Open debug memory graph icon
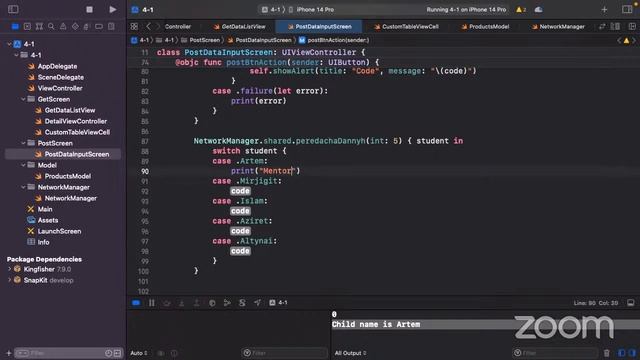The width and height of the screenshot is (640, 360). [227, 303]
